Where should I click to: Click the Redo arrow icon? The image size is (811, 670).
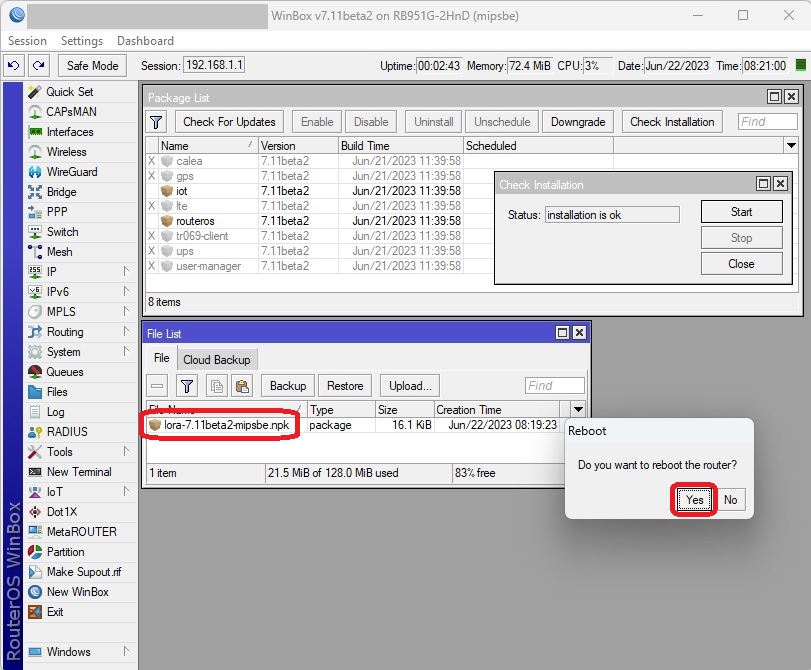[x=38, y=66]
